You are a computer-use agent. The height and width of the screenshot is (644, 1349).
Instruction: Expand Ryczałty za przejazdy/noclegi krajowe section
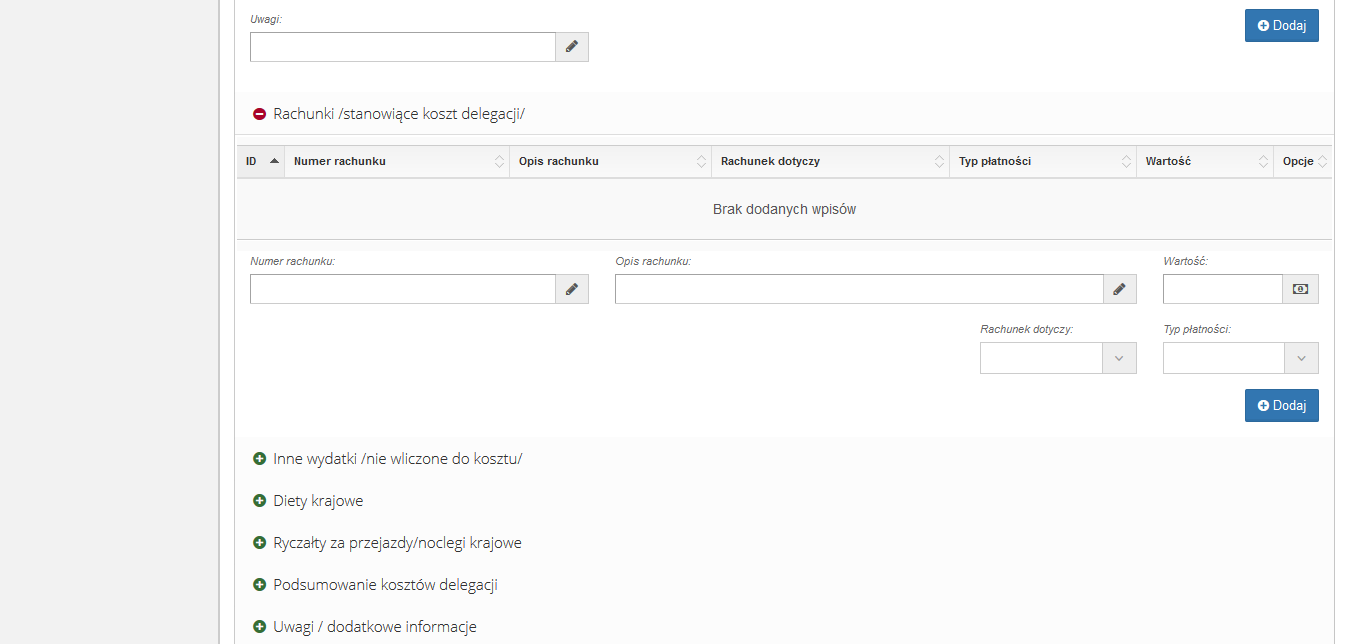pyautogui.click(x=397, y=543)
